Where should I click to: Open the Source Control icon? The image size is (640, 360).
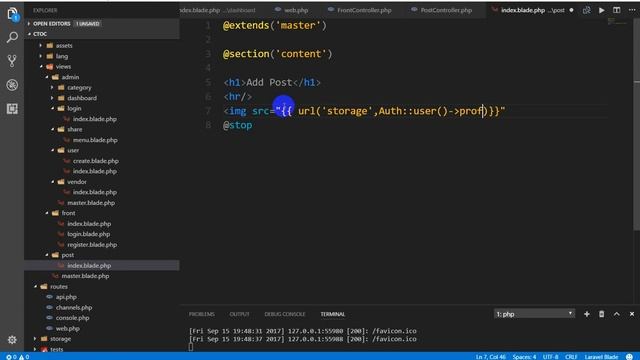click(12, 61)
